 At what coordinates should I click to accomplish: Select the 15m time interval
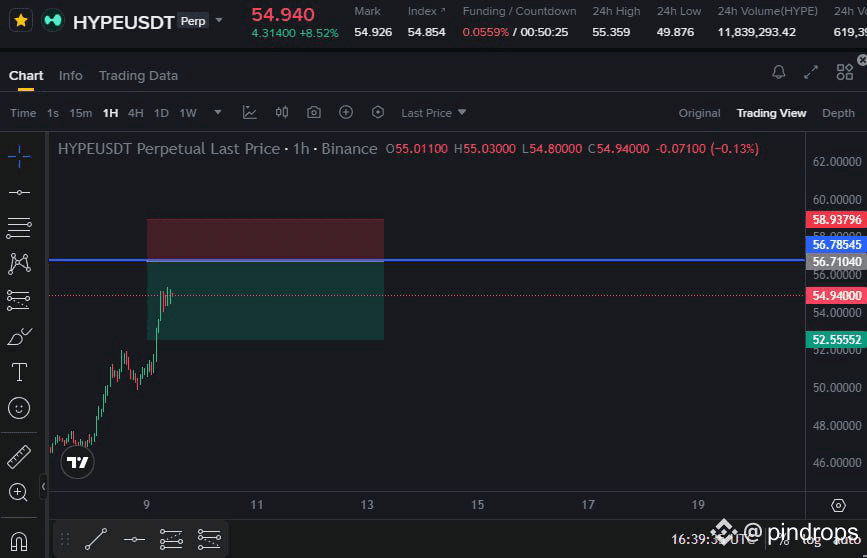click(81, 113)
